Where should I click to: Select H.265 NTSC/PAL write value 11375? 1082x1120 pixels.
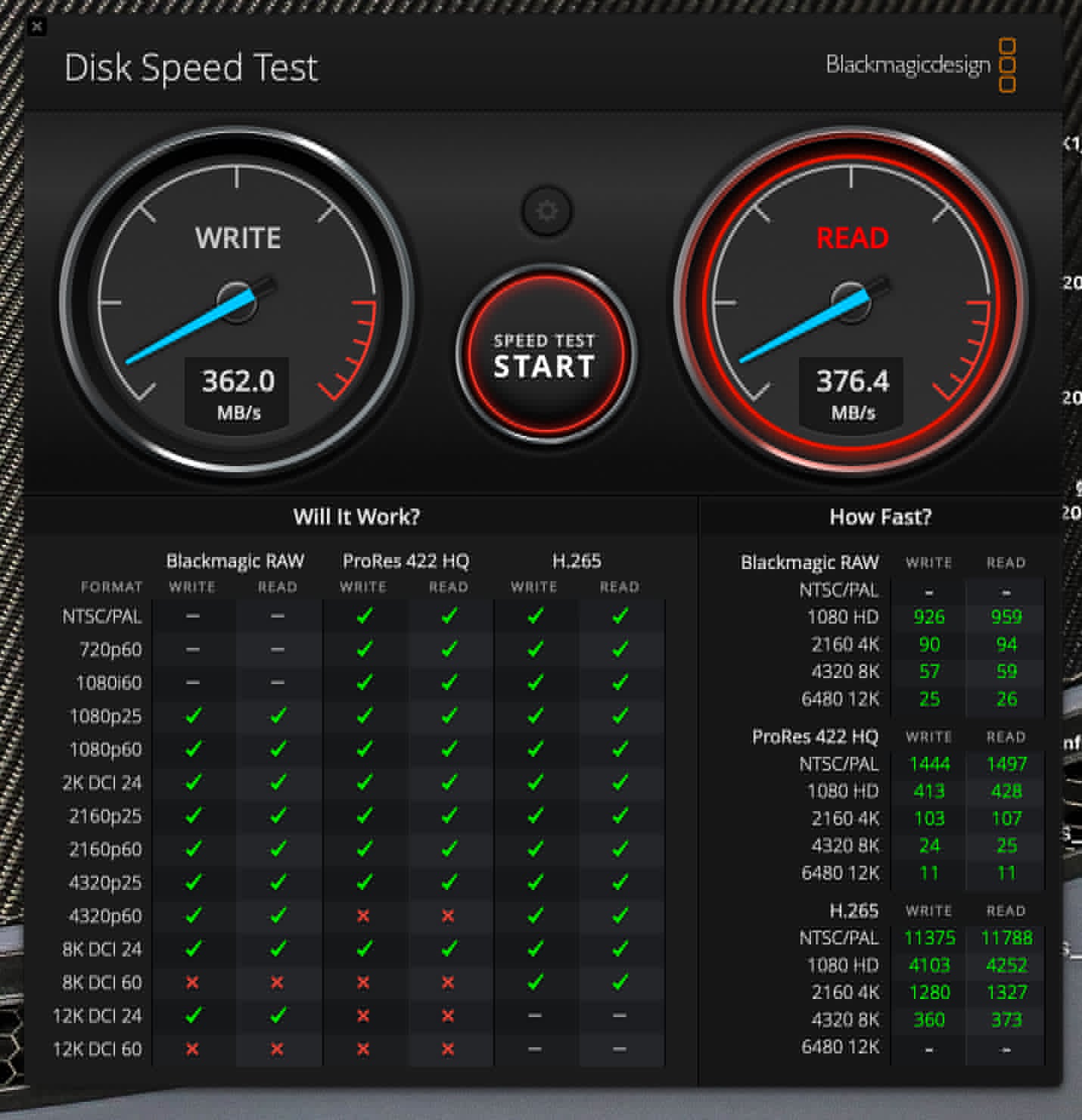929,938
